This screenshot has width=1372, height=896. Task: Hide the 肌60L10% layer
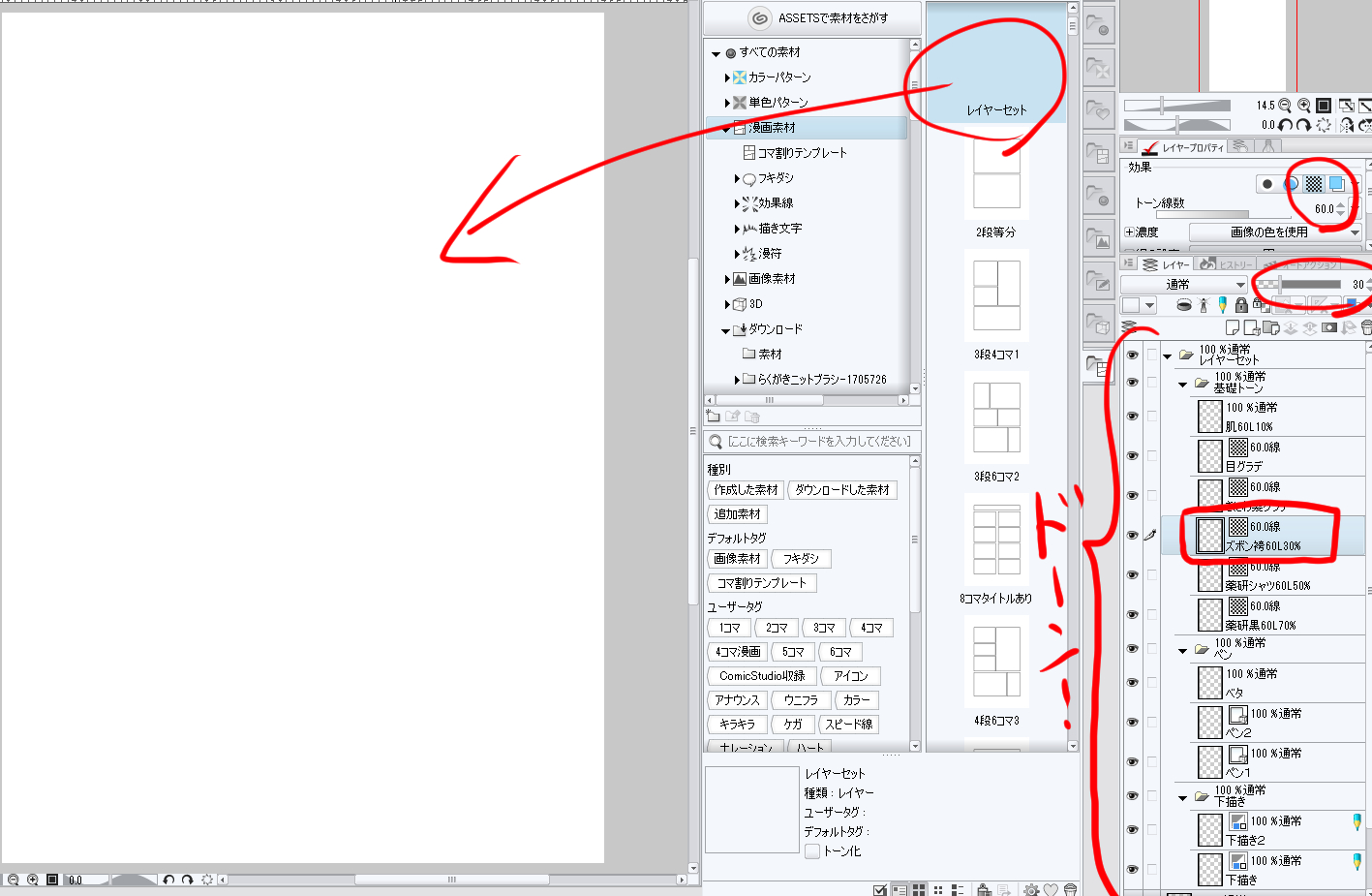coord(1132,416)
